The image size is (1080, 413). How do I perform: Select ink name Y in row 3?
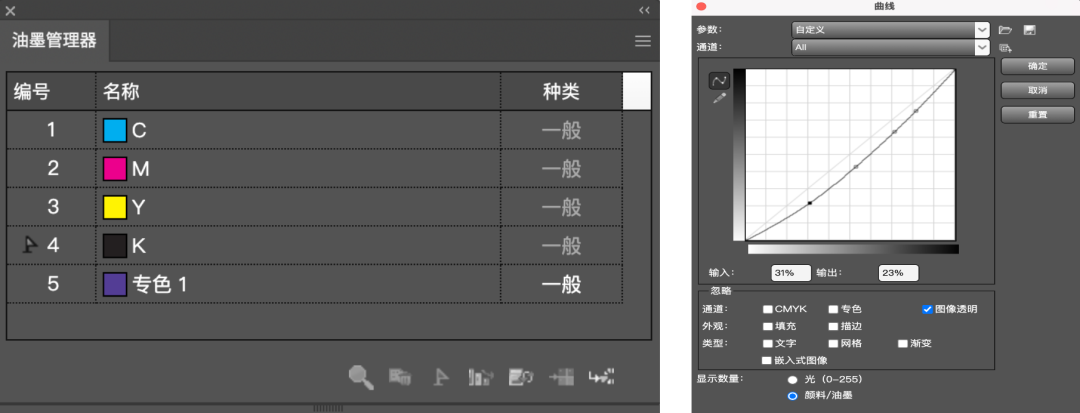(x=138, y=207)
